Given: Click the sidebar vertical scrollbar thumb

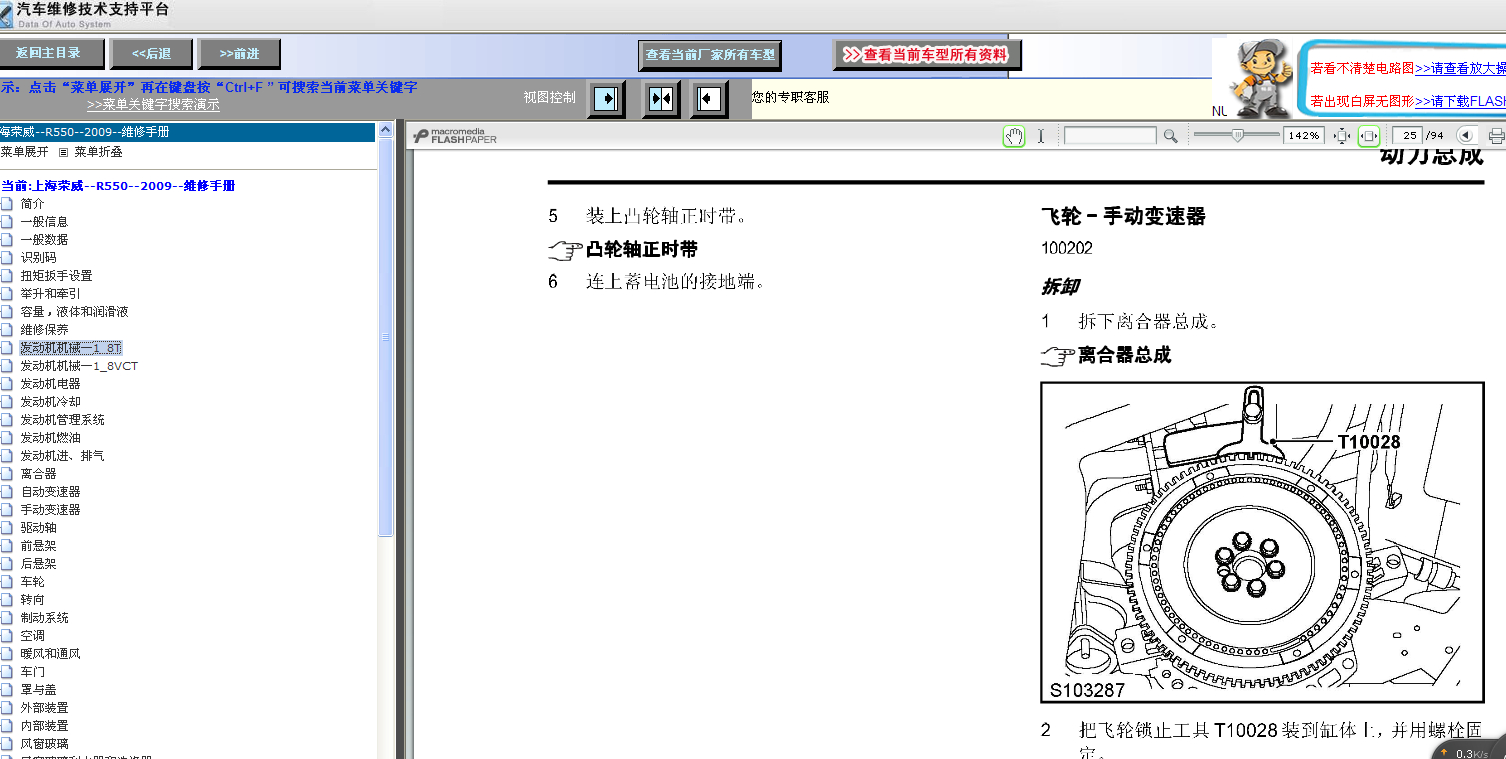Looking at the screenshot, I should [385, 339].
